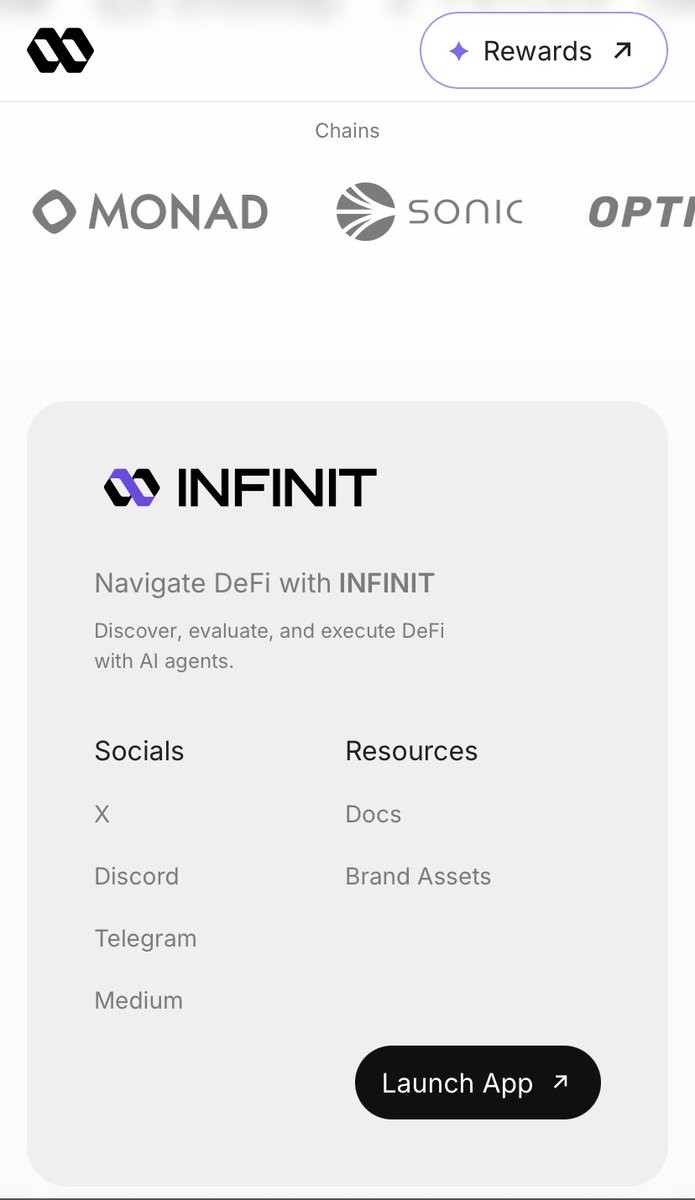Open the Rewards button
This screenshot has width=695, height=1200.
(543, 50)
